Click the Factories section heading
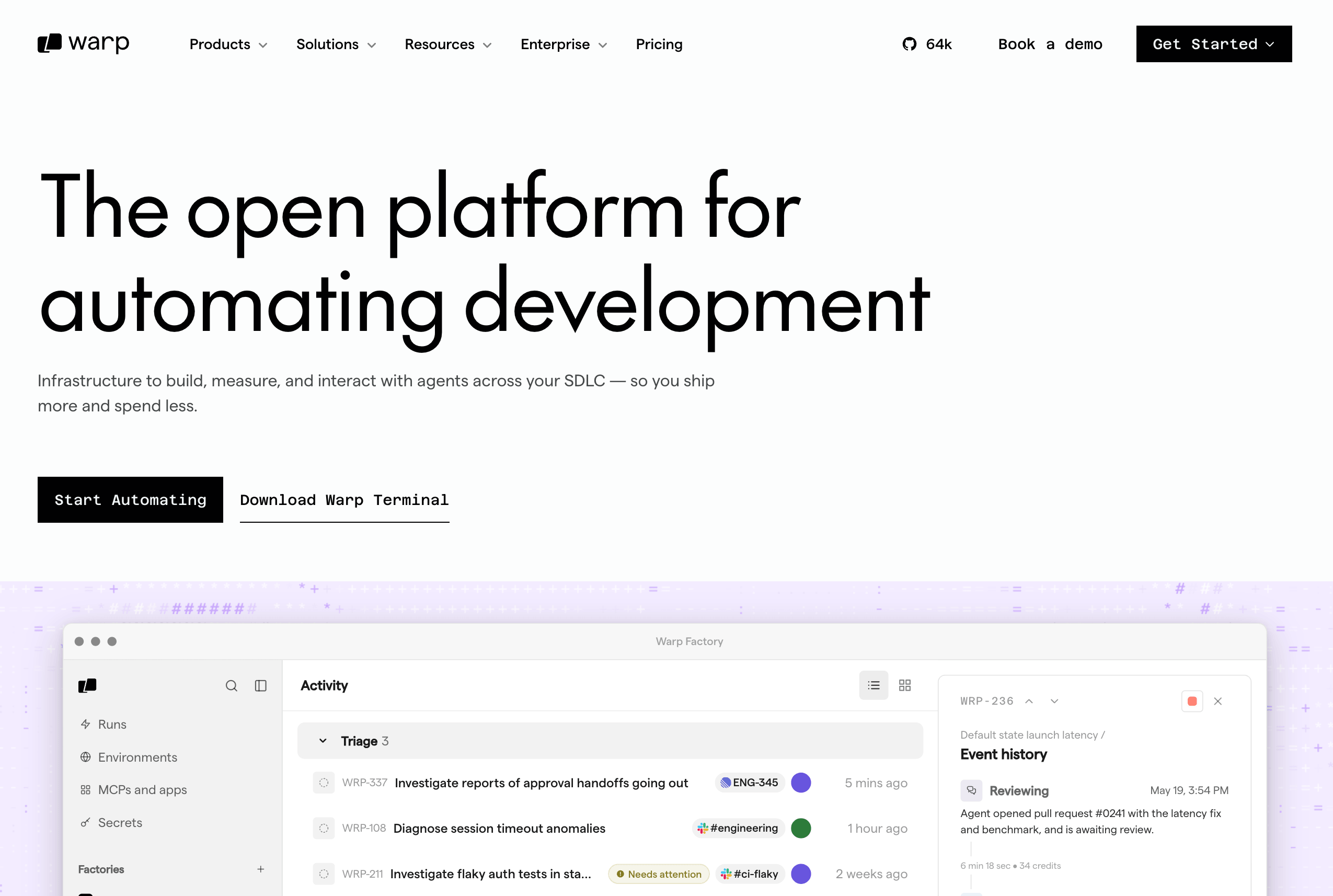Viewport: 1333px width, 896px height. 101,869
